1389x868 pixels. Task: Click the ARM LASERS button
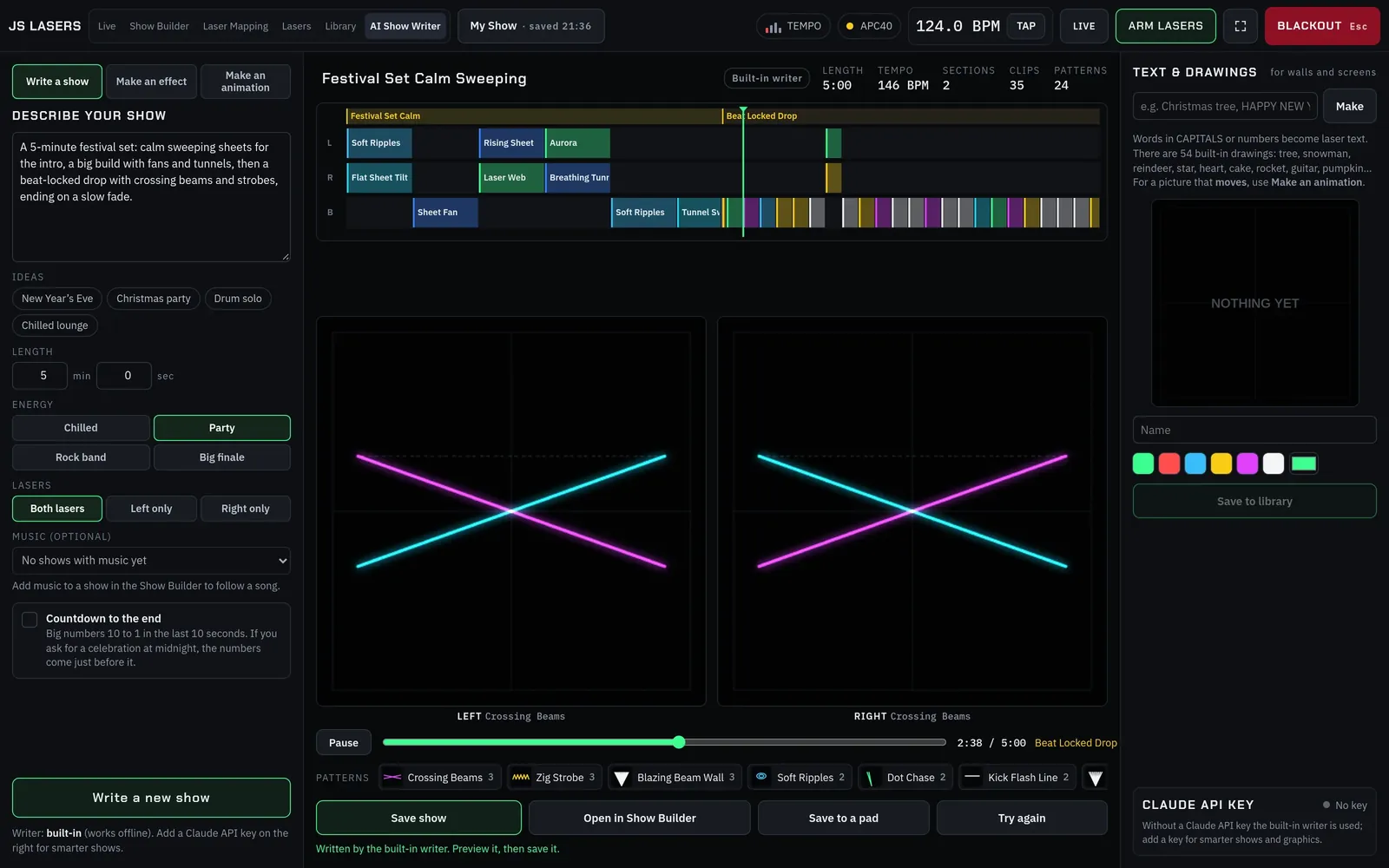click(x=1166, y=26)
